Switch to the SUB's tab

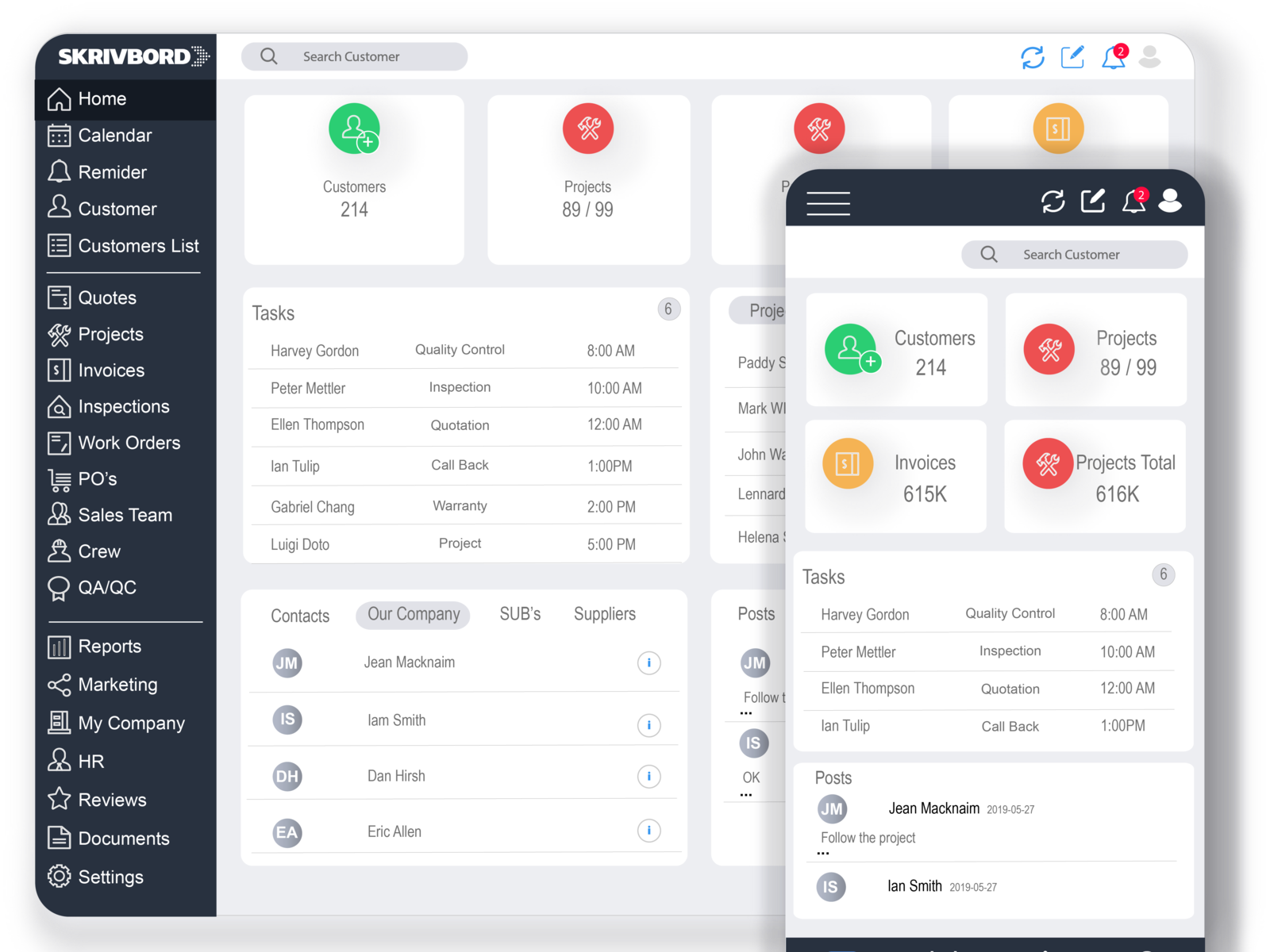[520, 613]
